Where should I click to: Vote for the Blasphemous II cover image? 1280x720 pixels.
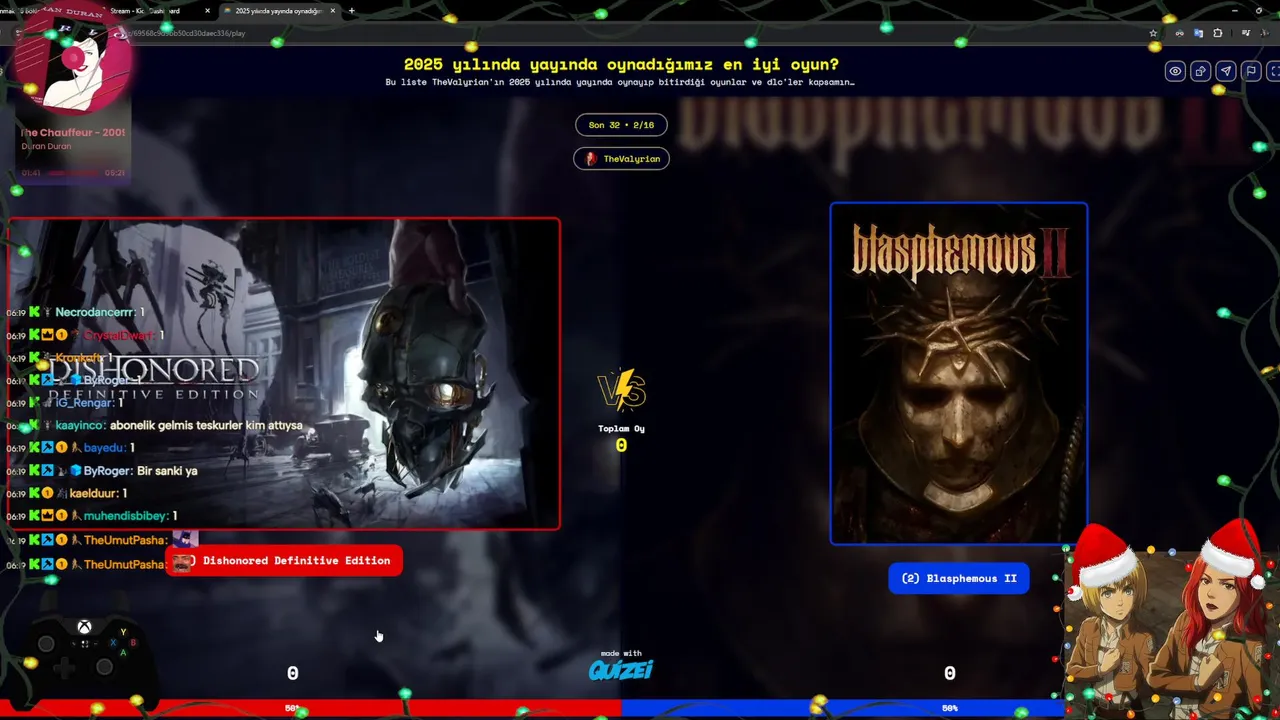pyautogui.click(x=958, y=373)
